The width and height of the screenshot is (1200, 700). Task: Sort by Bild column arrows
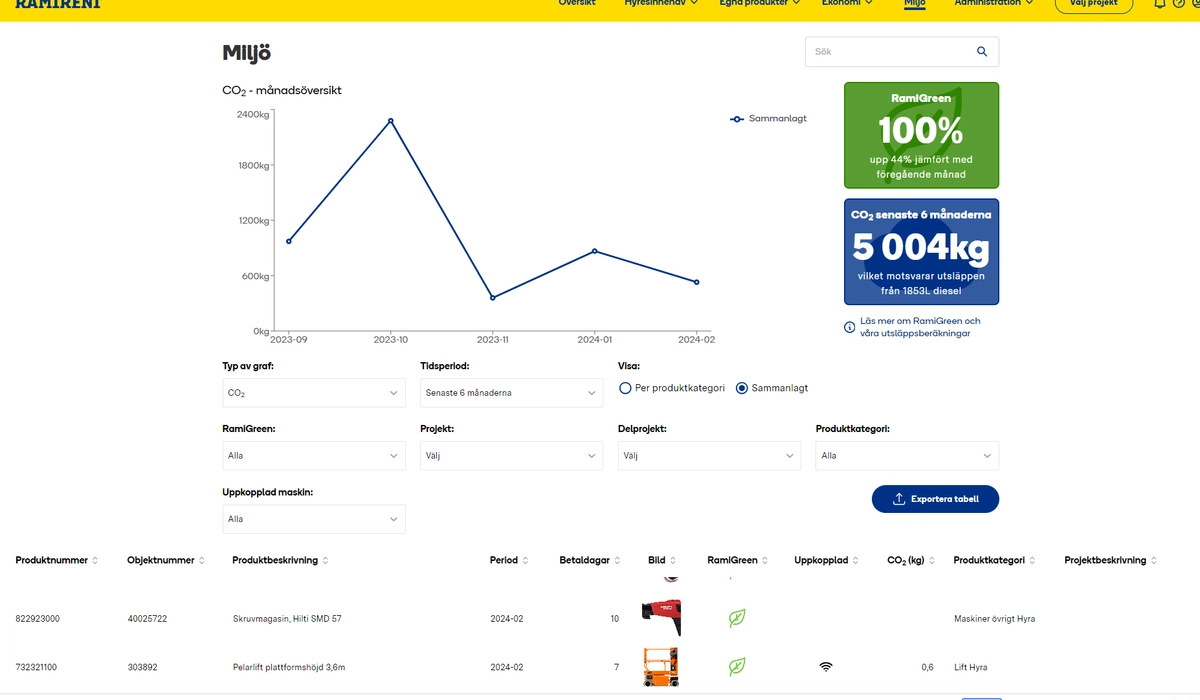pyautogui.click(x=673, y=560)
